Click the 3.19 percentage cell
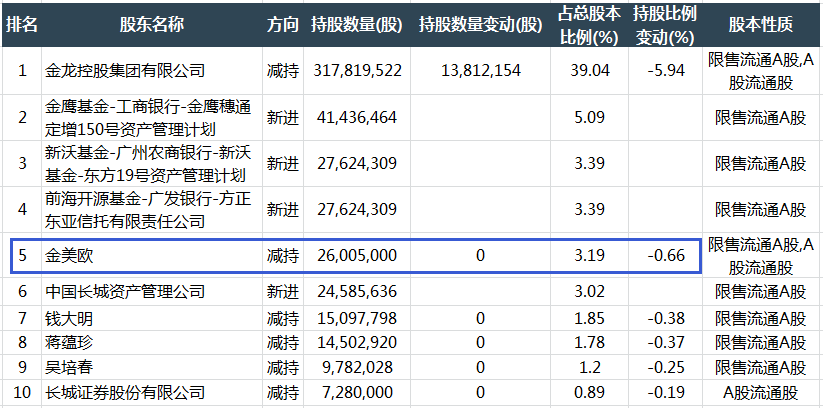The image size is (823, 408). (x=589, y=256)
